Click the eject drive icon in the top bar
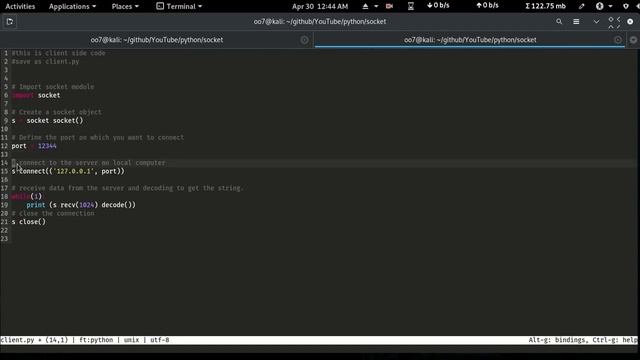 tap(365, 6)
